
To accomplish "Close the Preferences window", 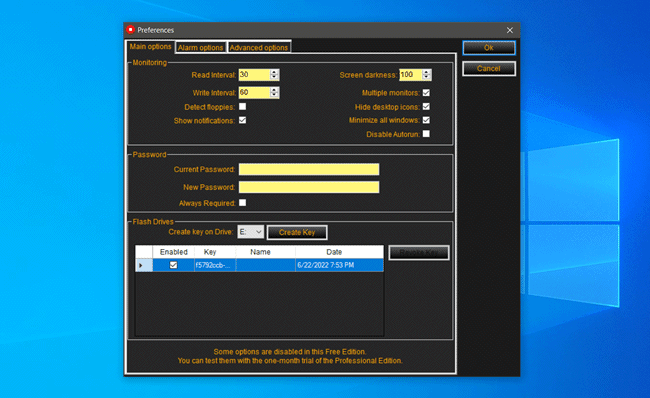I will [509, 30].
